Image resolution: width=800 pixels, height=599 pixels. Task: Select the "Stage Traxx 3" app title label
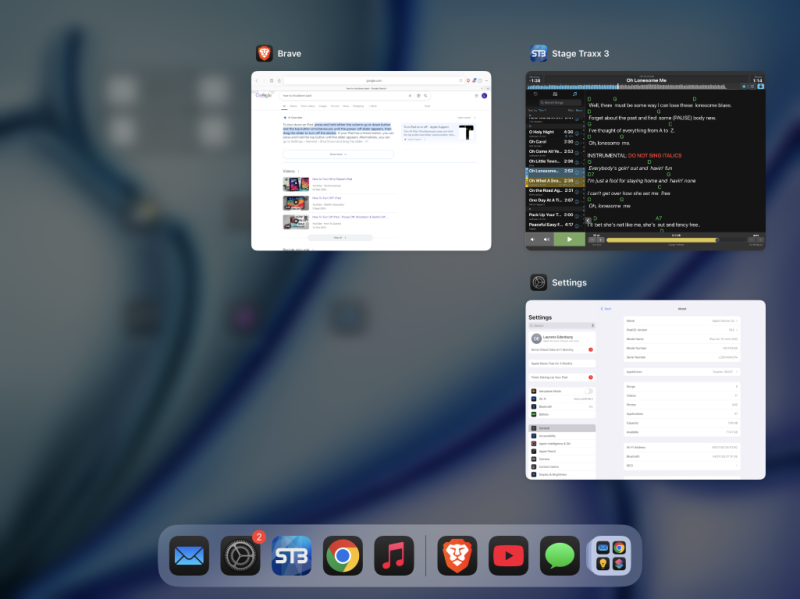tap(581, 54)
